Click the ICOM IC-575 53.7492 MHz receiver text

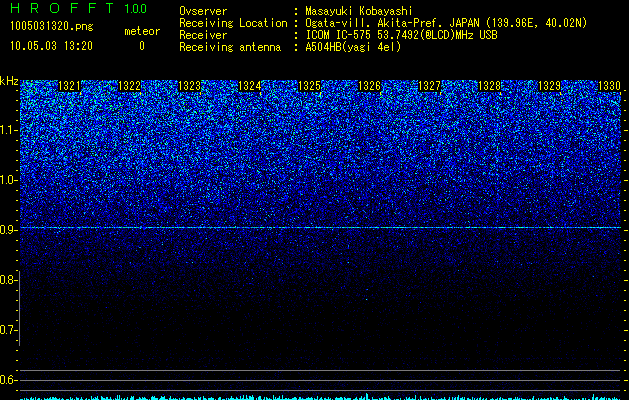[x=401, y=35]
